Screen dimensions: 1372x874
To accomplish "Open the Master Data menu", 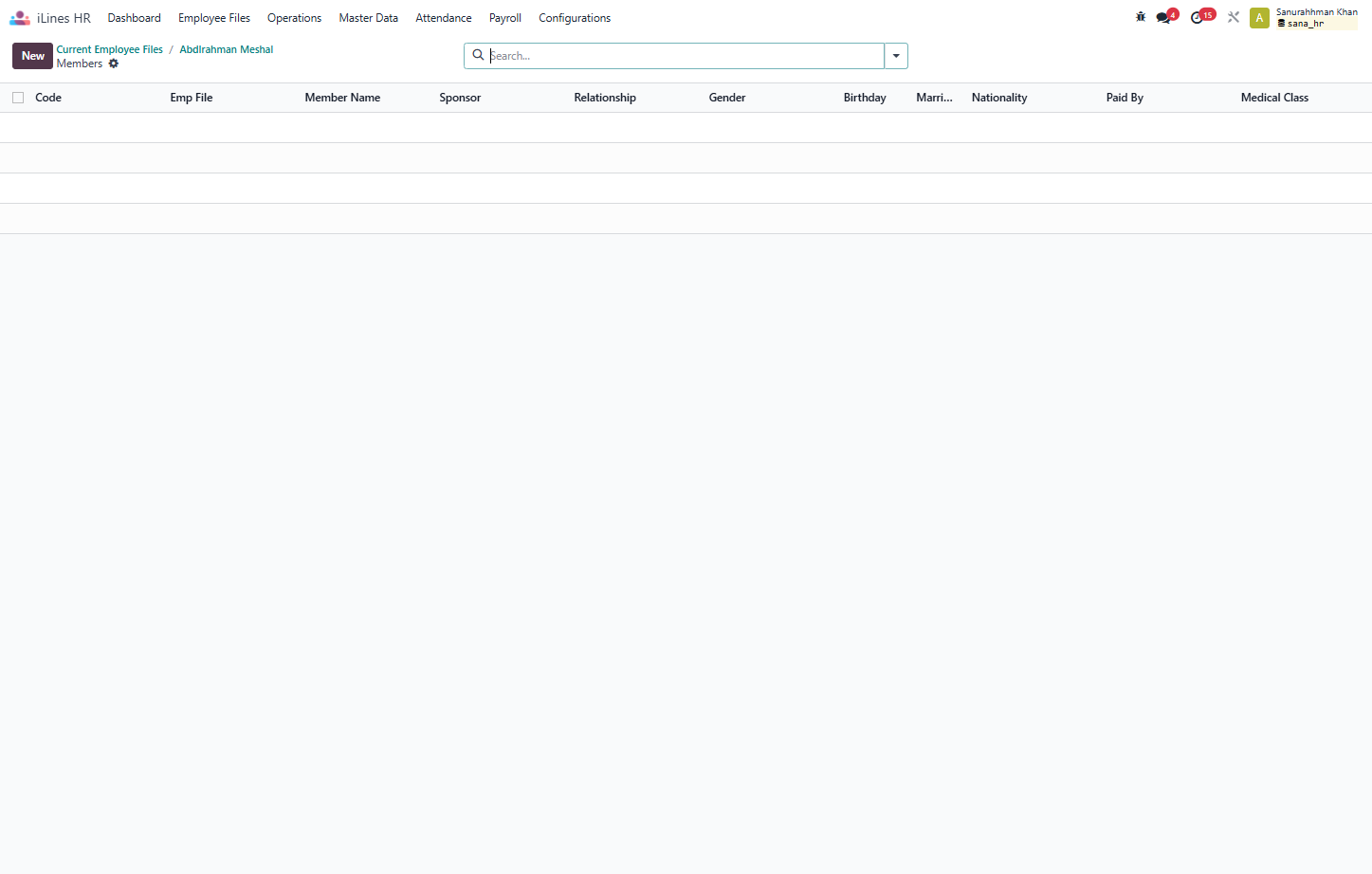I will pos(368,18).
